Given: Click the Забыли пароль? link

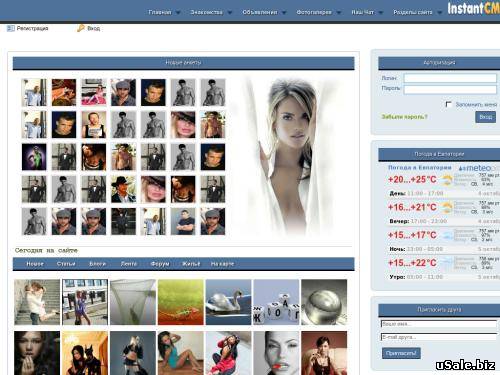Looking at the screenshot, I should click(x=404, y=117).
